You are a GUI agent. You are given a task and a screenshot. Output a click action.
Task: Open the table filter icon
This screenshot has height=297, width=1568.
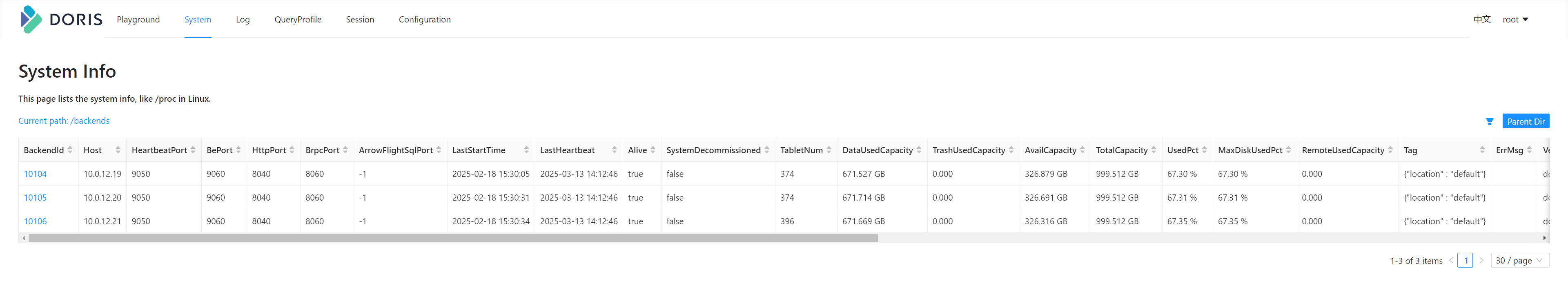click(1489, 122)
